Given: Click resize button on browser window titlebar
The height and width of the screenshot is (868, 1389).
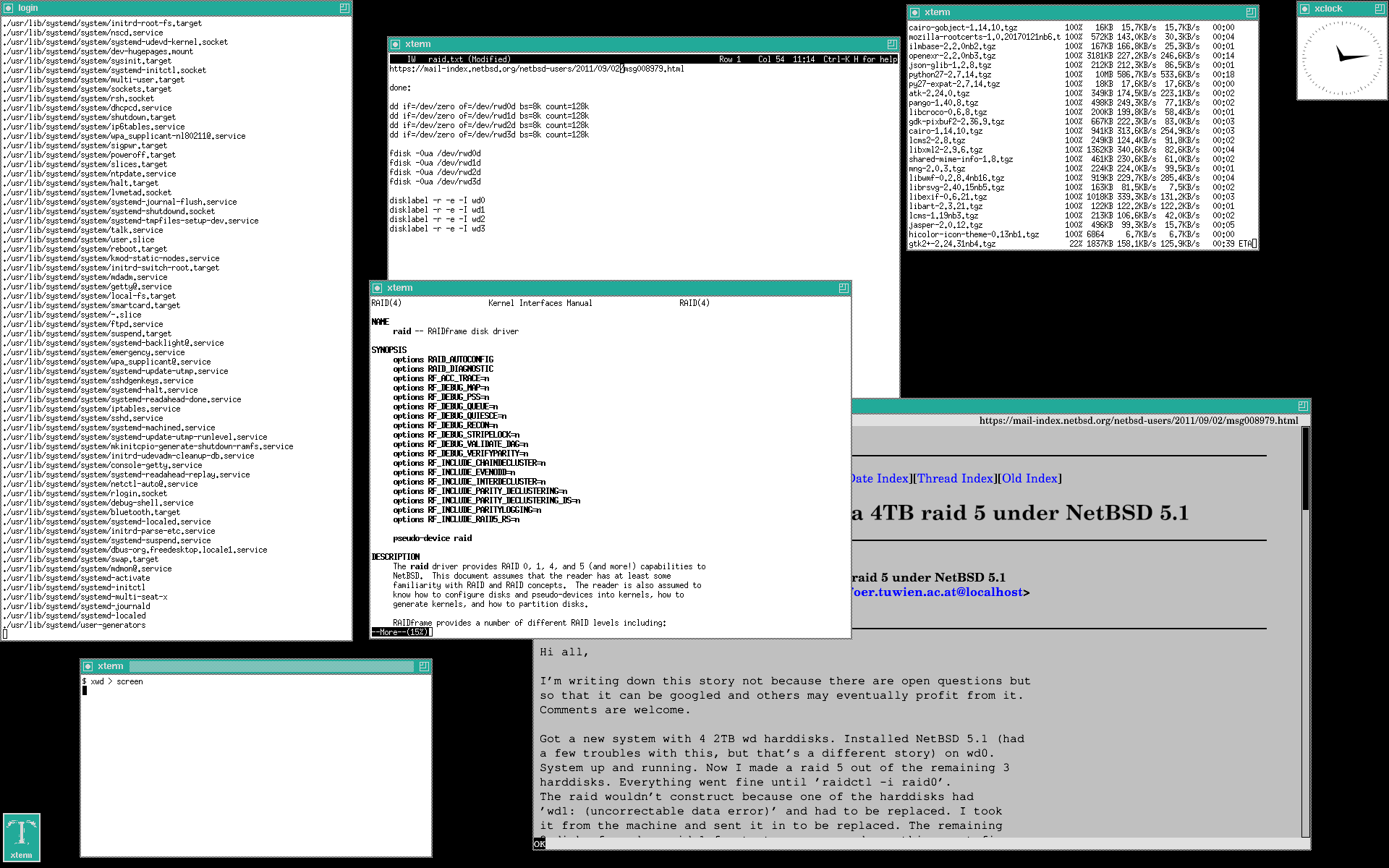Looking at the screenshot, I should click(1302, 406).
